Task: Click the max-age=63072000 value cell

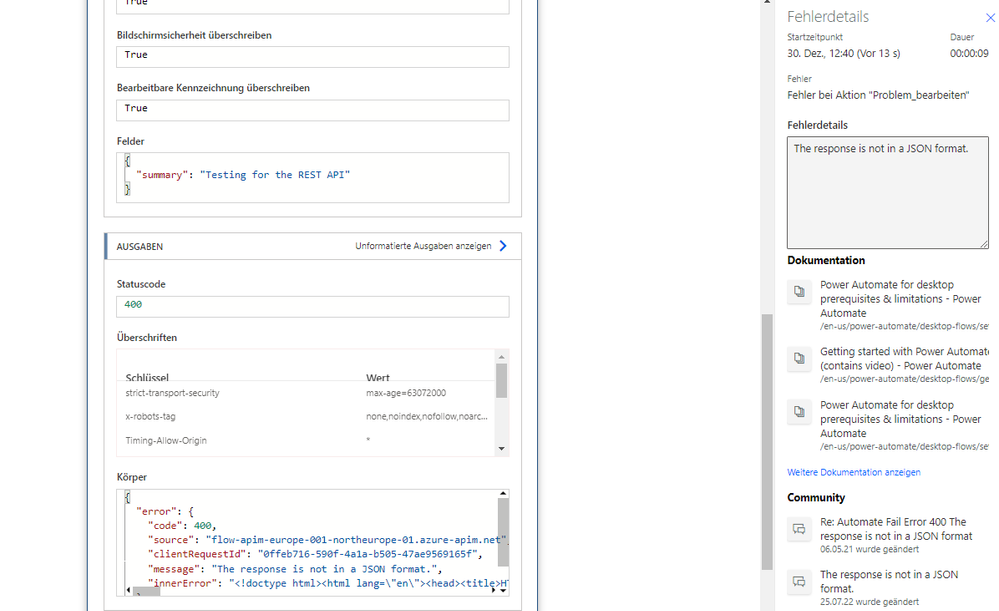Action: (x=406, y=393)
